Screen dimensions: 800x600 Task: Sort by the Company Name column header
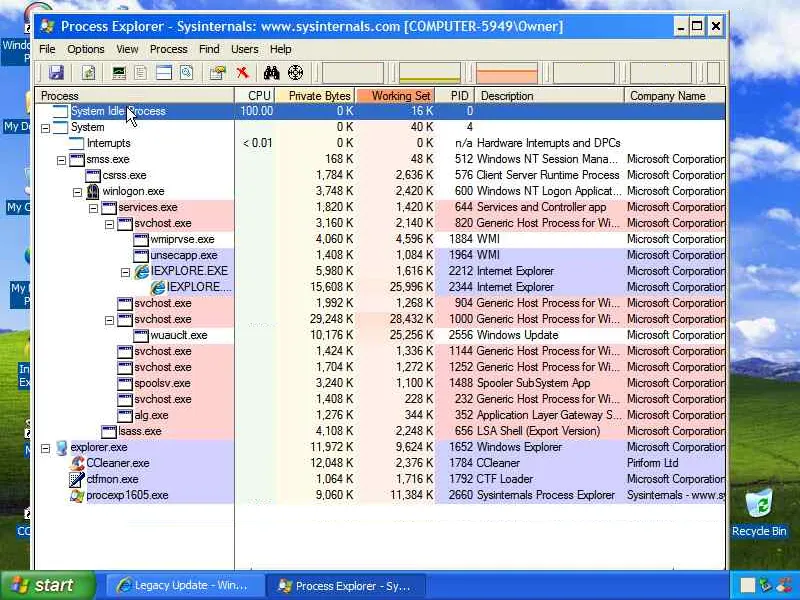[x=675, y=96]
